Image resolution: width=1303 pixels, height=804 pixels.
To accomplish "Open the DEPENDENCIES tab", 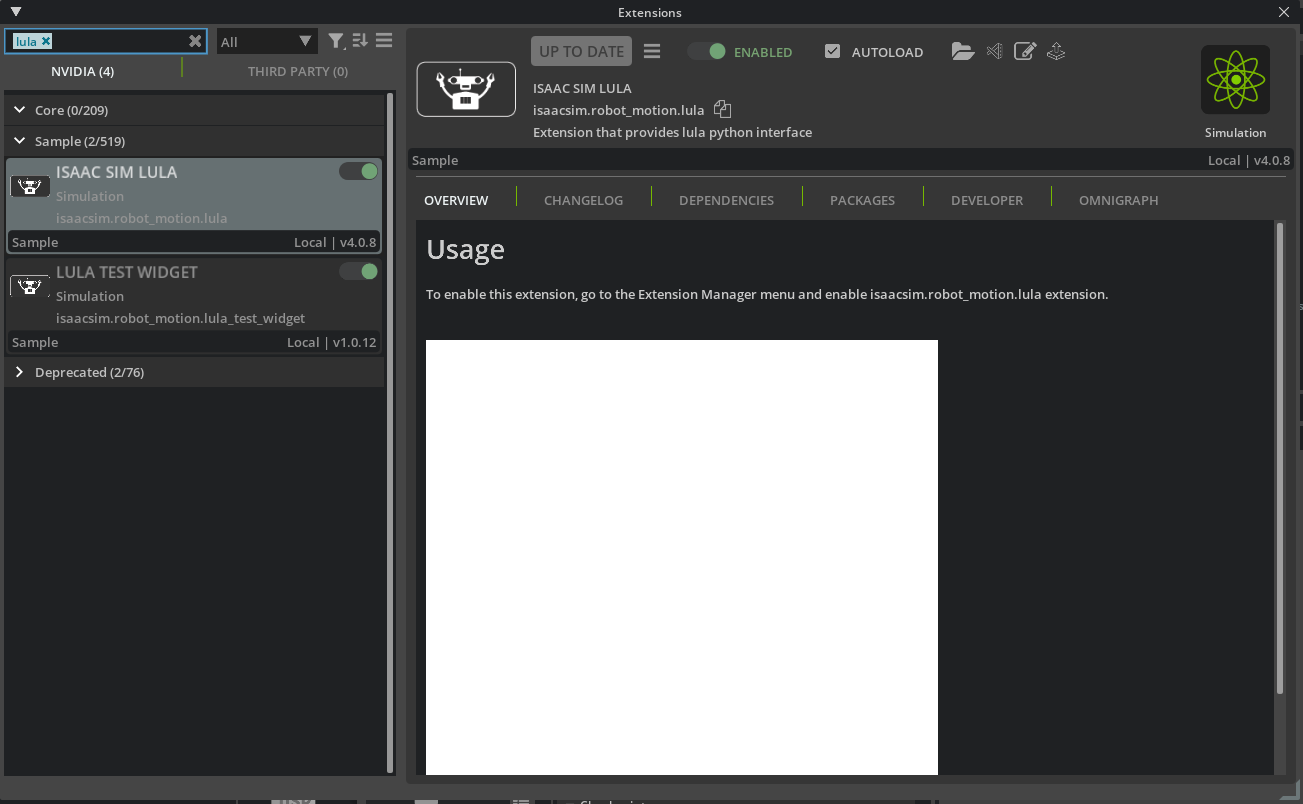I will pyautogui.click(x=726, y=200).
